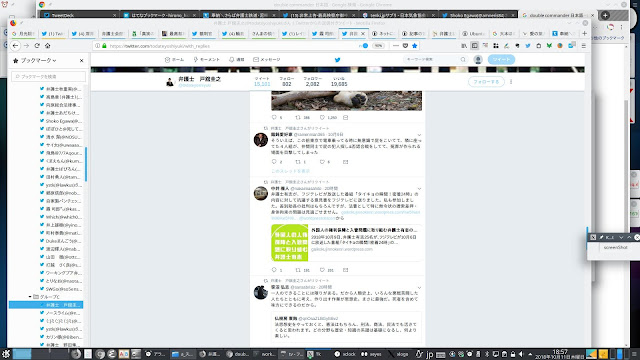Expand the dropdown chevron on the last tweet
This screenshot has width=640, height=360.
tap(419, 288)
